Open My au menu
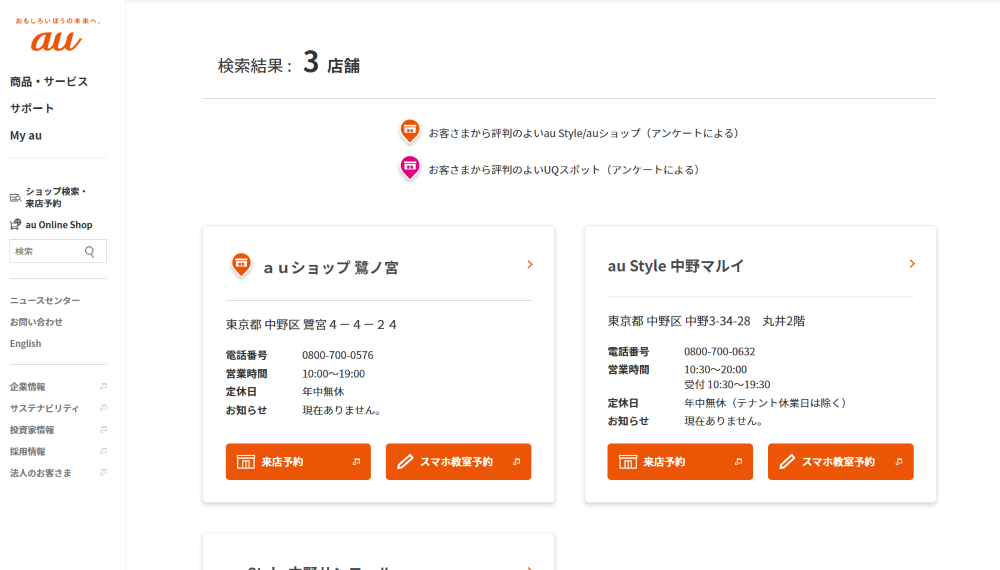This screenshot has height=570, width=1000. pos(26,135)
